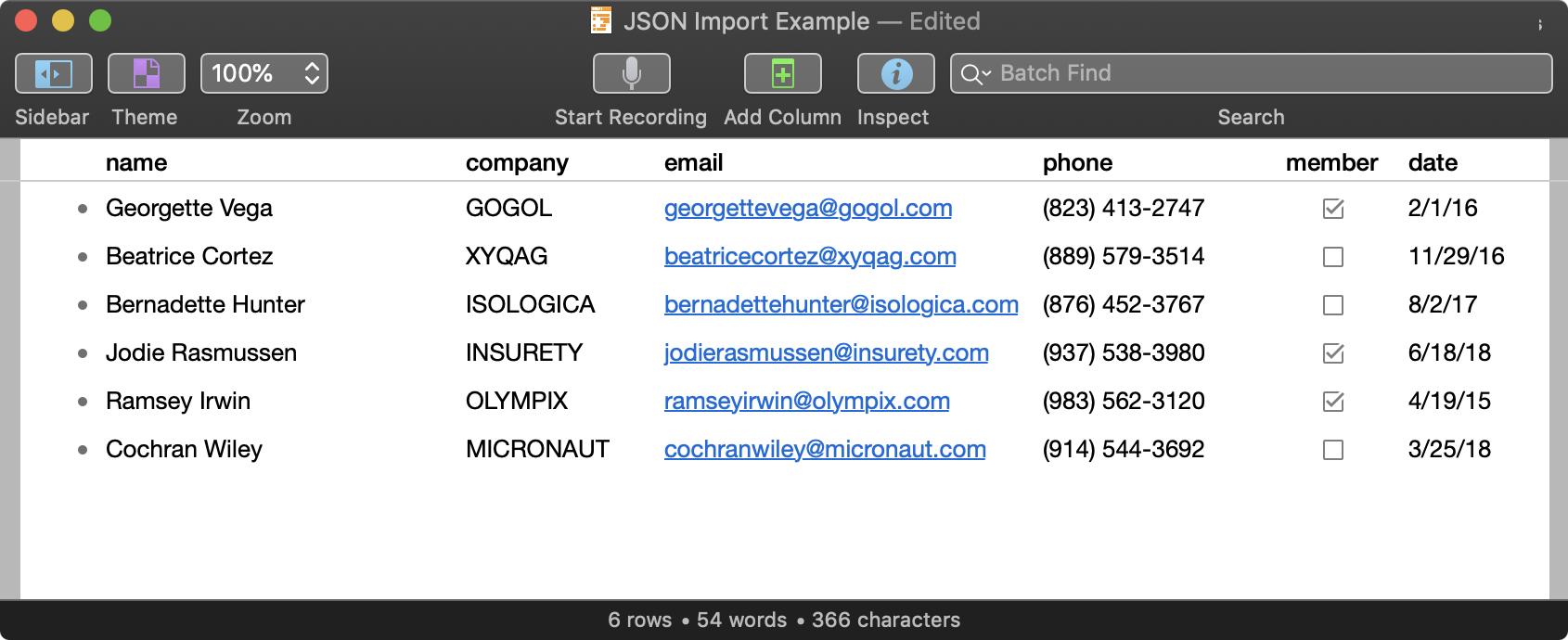Click the document icon in title bar
Screen dimensions: 1568x640
click(x=601, y=20)
